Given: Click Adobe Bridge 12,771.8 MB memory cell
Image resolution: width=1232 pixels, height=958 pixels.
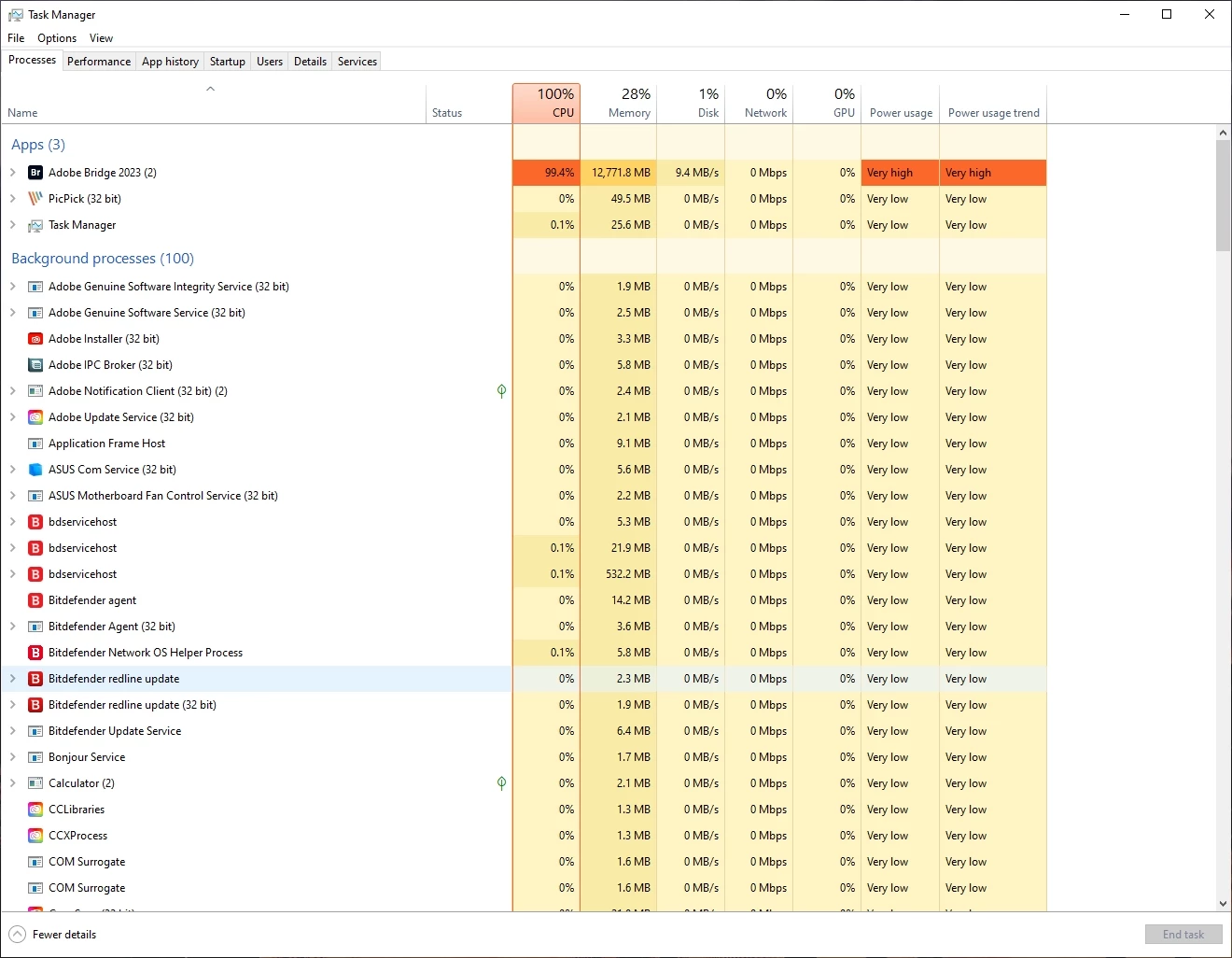Looking at the screenshot, I should [x=618, y=173].
